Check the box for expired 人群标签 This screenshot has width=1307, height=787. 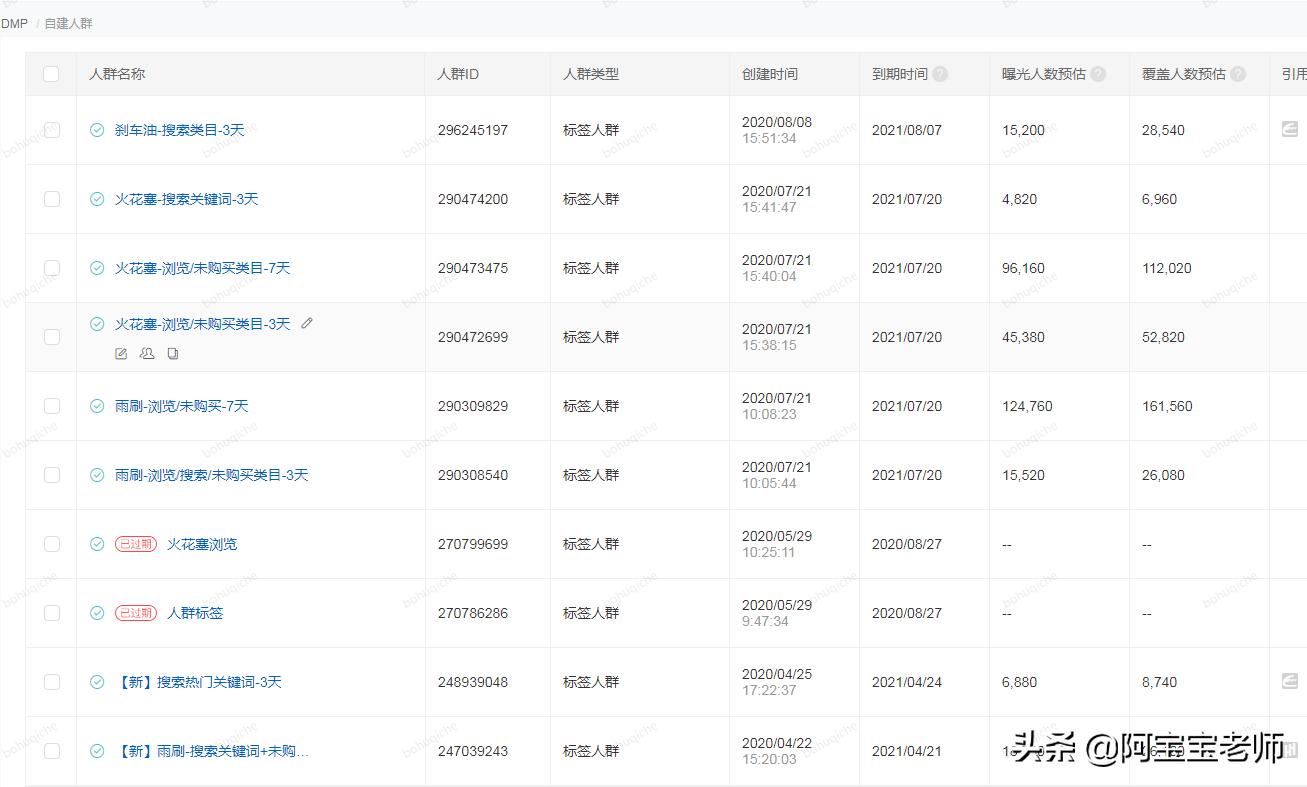coord(51,613)
